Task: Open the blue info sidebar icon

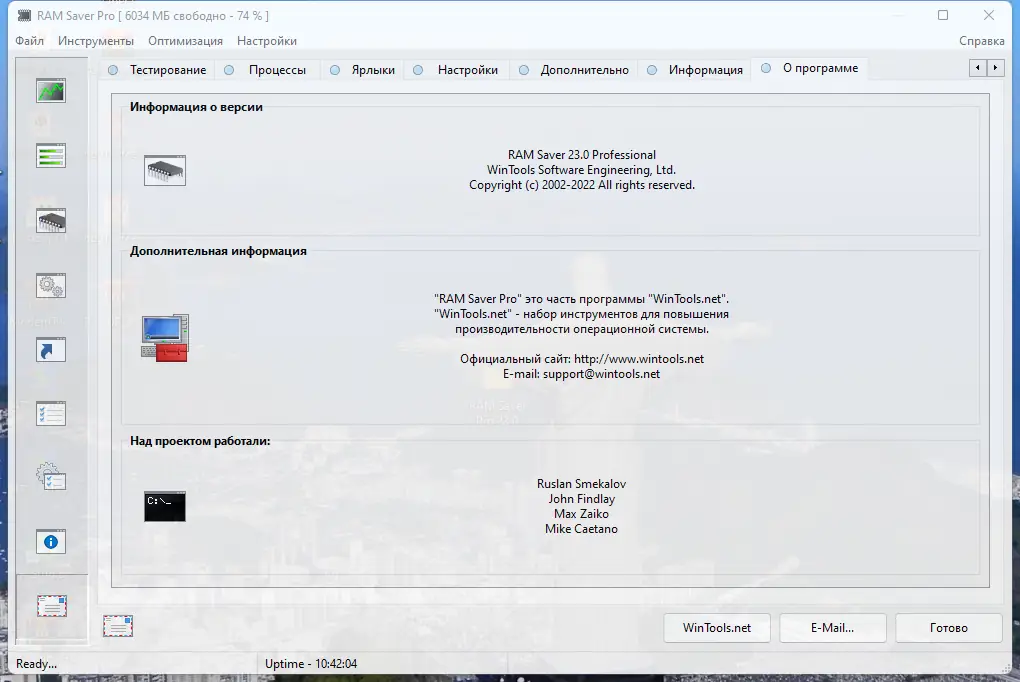Action: tap(51, 542)
